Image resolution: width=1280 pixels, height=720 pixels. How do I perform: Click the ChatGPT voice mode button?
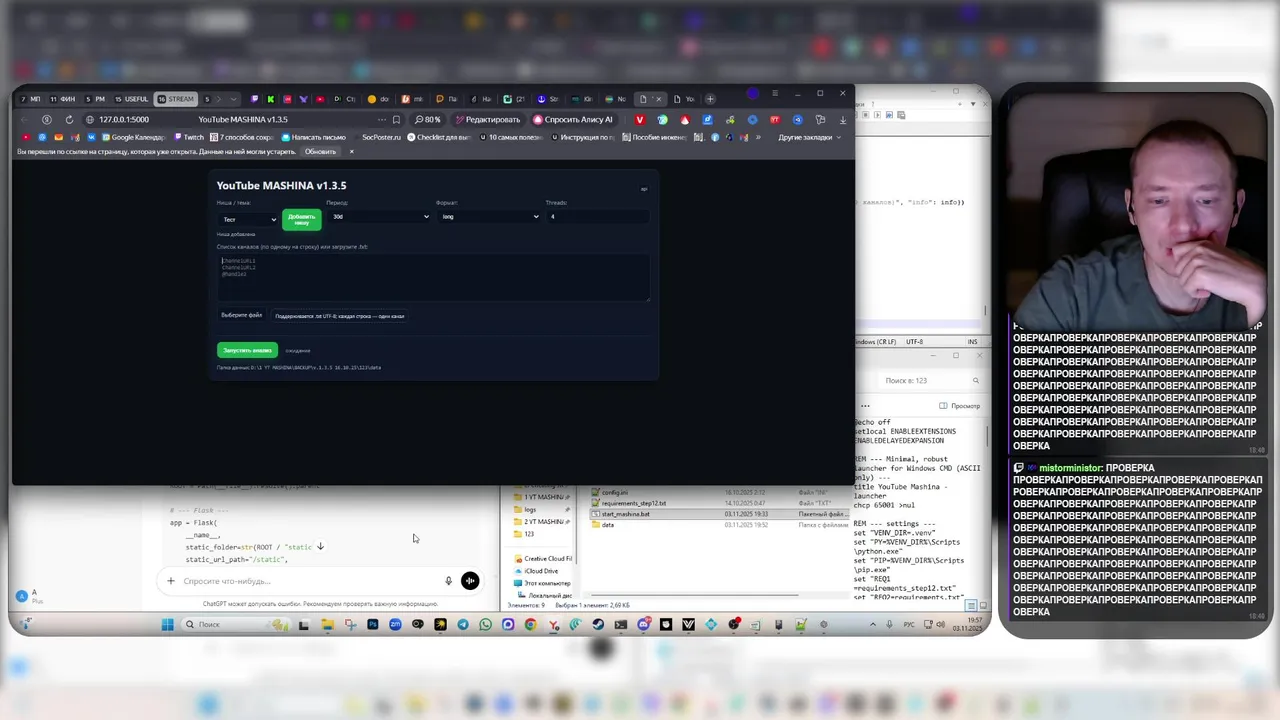tap(470, 581)
